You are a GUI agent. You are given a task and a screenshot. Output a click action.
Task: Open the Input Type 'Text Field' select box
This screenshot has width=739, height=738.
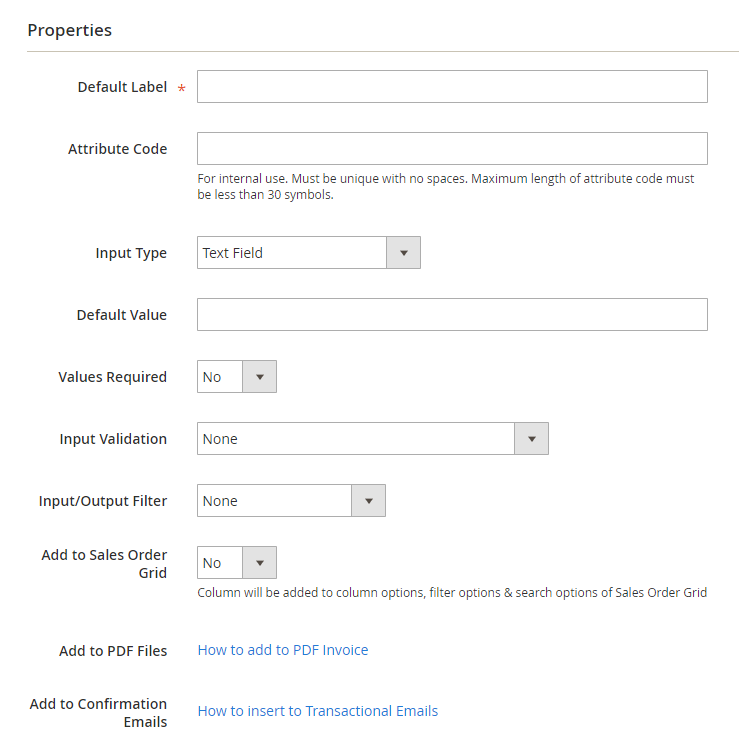(292, 253)
